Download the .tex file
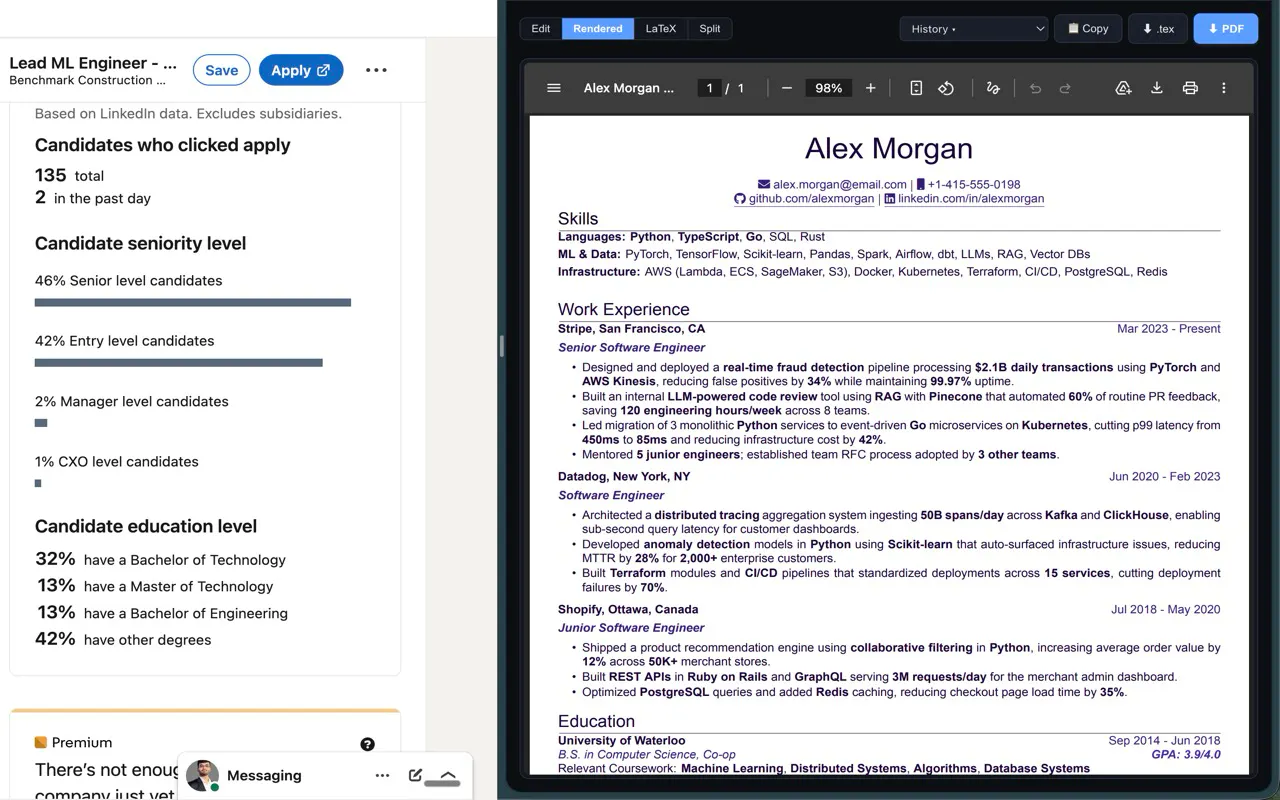The image size is (1280, 800). click(x=1158, y=29)
